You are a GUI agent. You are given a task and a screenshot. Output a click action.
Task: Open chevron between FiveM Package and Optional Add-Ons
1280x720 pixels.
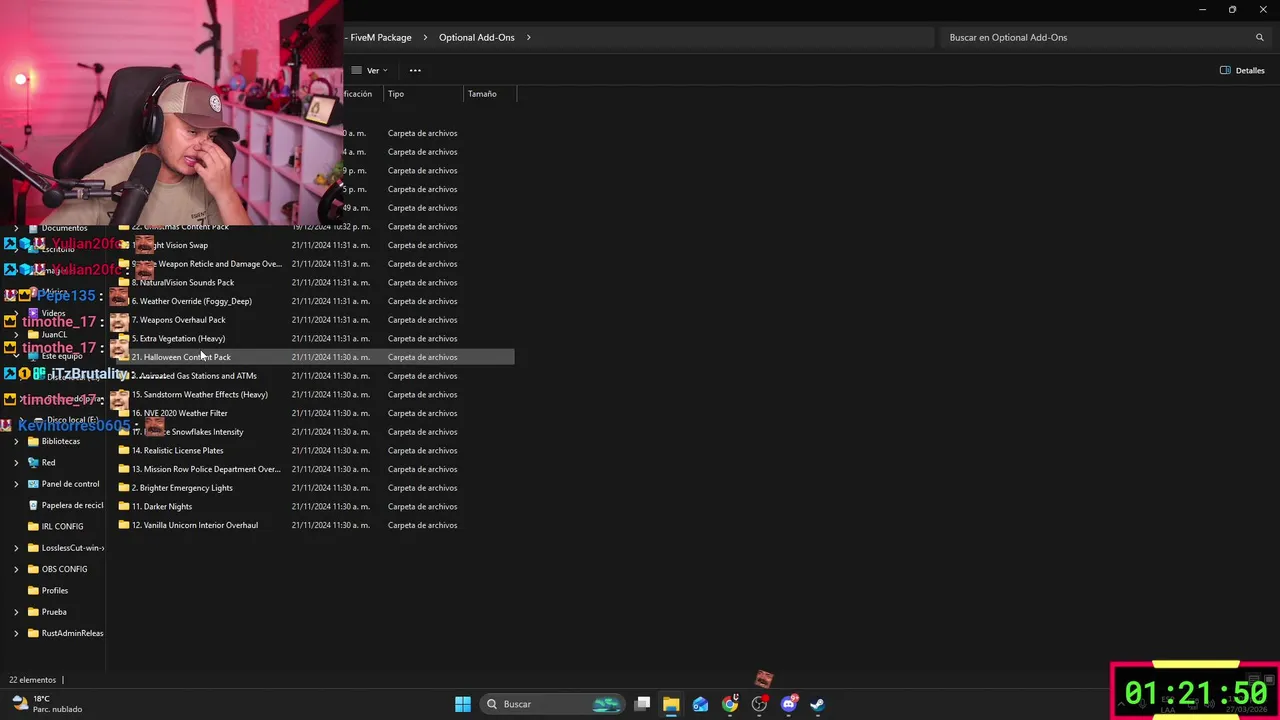(425, 37)
